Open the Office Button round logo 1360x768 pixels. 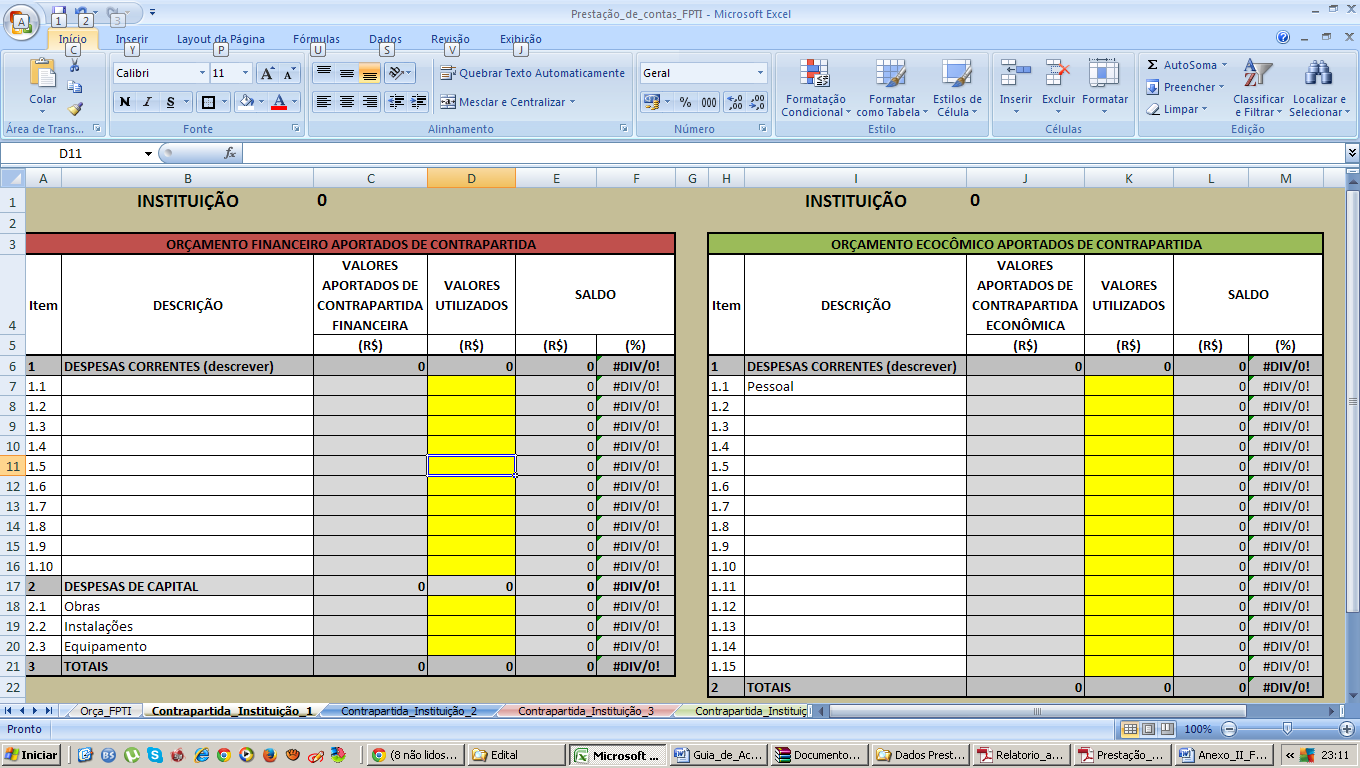point(22,20)
